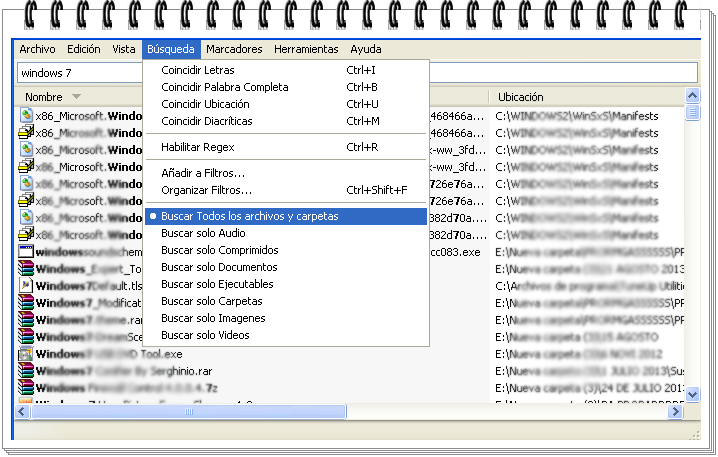Viewport: 718px width, 457px height.
Task: Open the Vista menu
Action: click(x=124, y=49)
